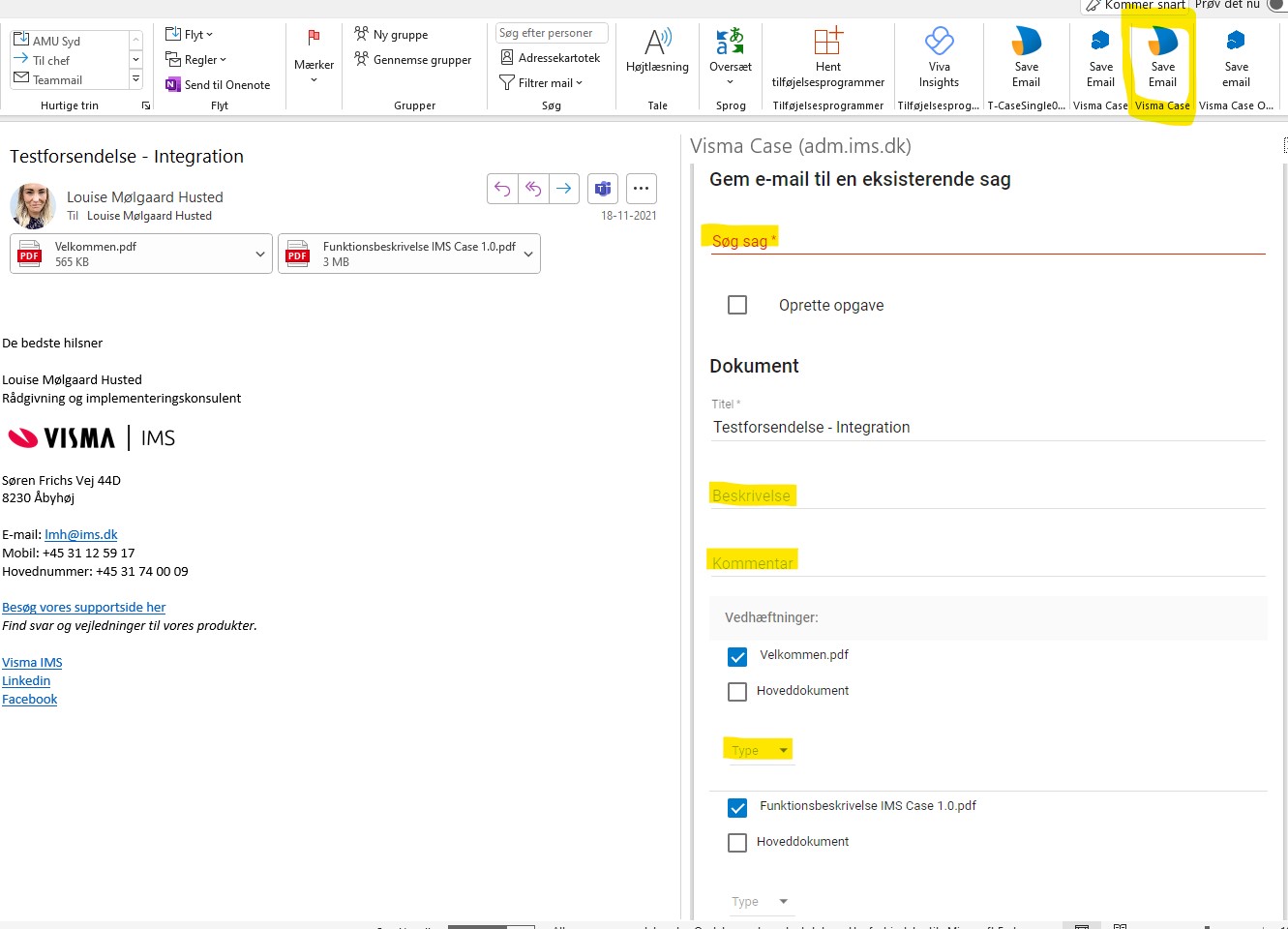The width and height of the screenshot is (1288, 929).
Task: Click the Velkommen.pdf PDF icon
Action: [30, 254]
